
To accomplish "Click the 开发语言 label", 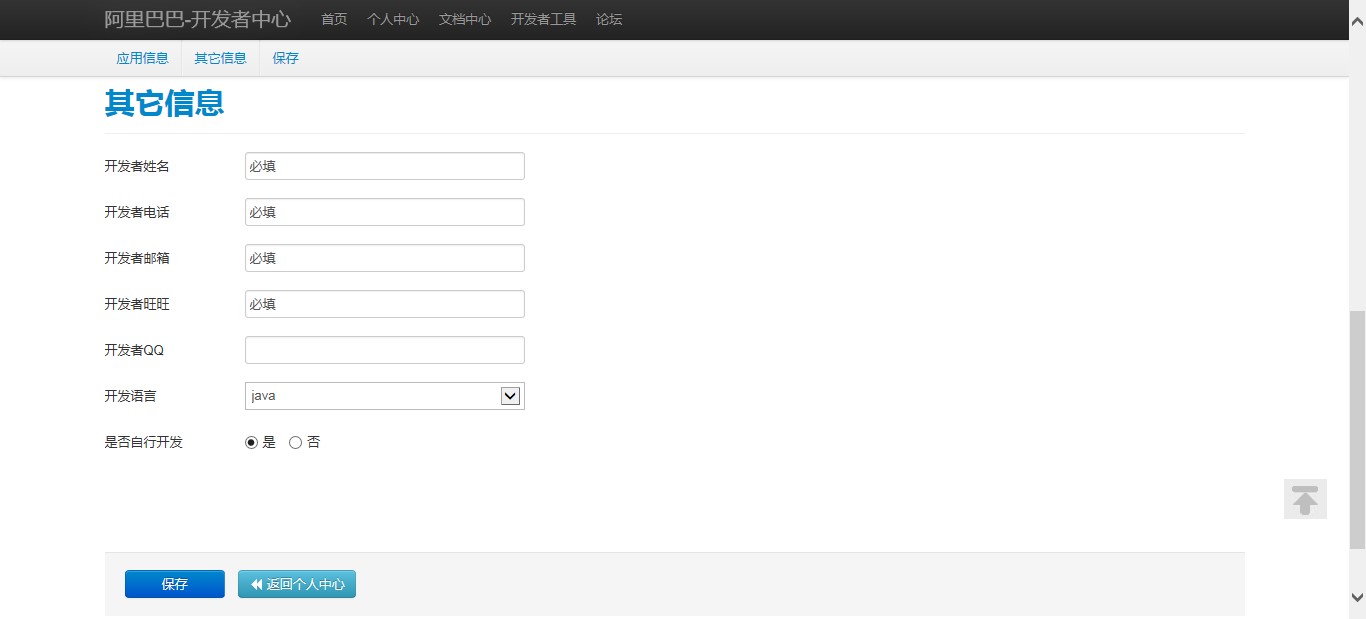I will [130, 396].
